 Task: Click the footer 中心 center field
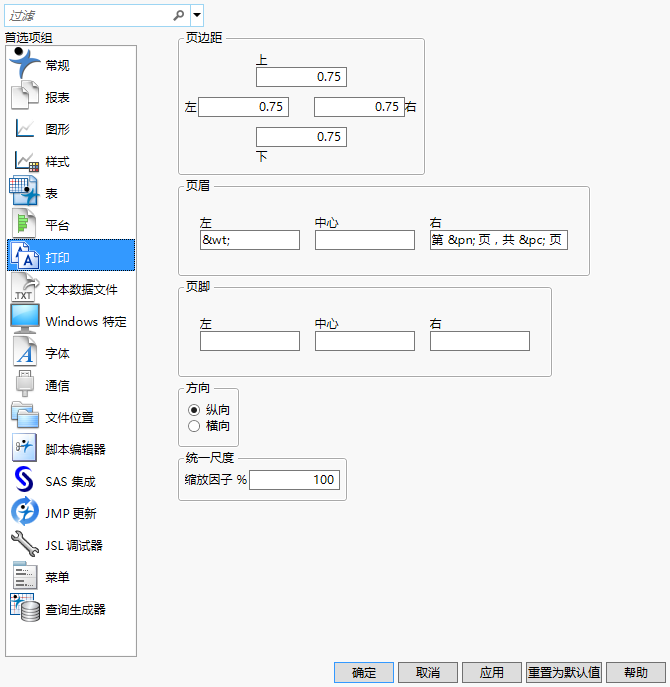[x=365, y=341]
